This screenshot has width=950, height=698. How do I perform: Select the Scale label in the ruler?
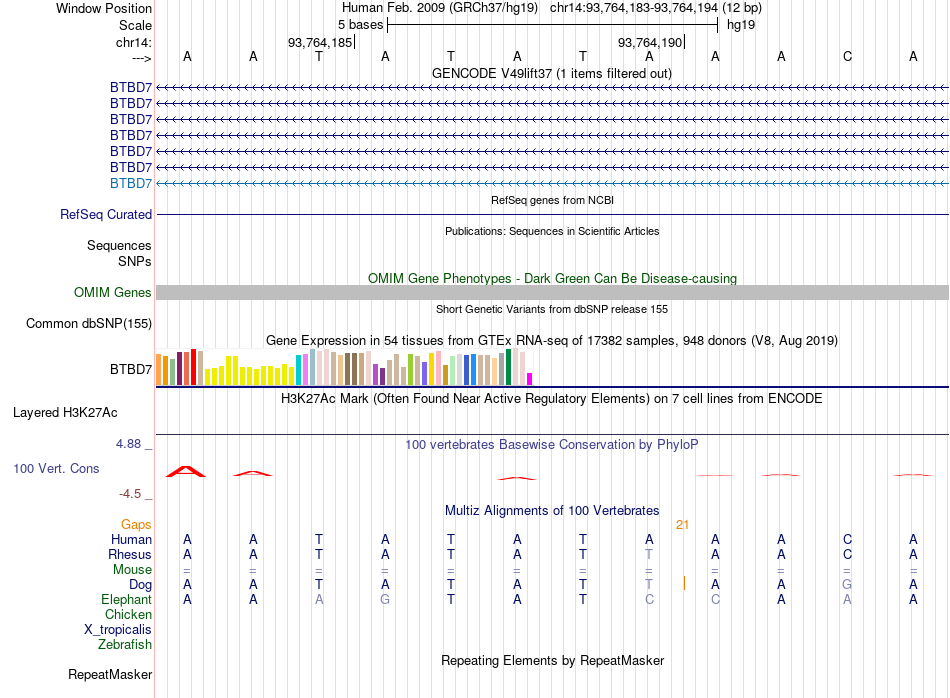[x=135, y=25]
